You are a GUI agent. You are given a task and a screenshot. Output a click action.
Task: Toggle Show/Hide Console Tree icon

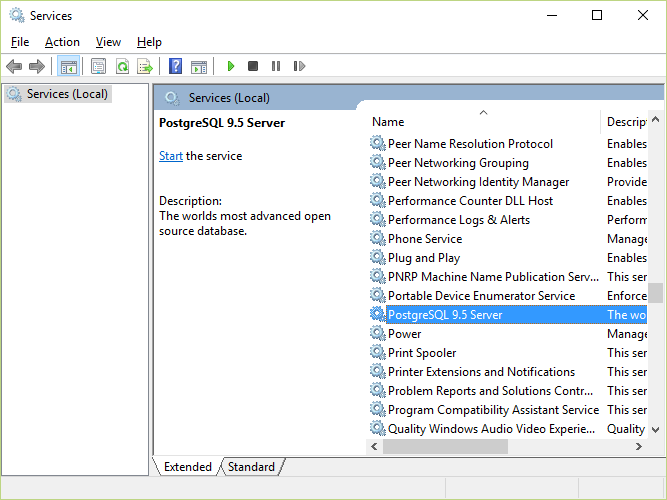[68, 66]
